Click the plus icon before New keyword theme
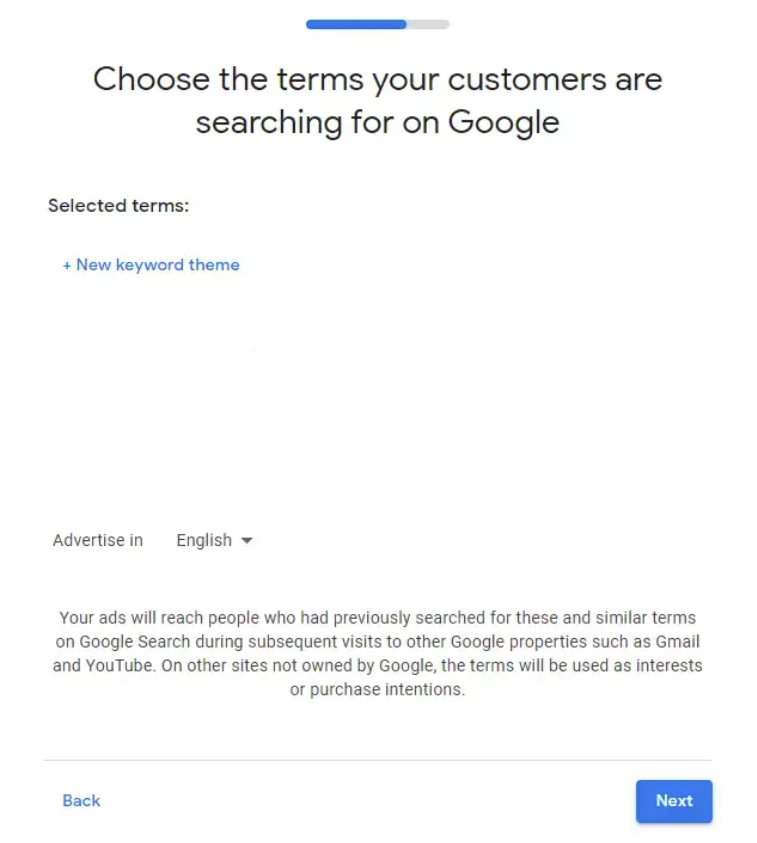The width and height of the screenshot is (757, 843). click(x=67, y=265)
